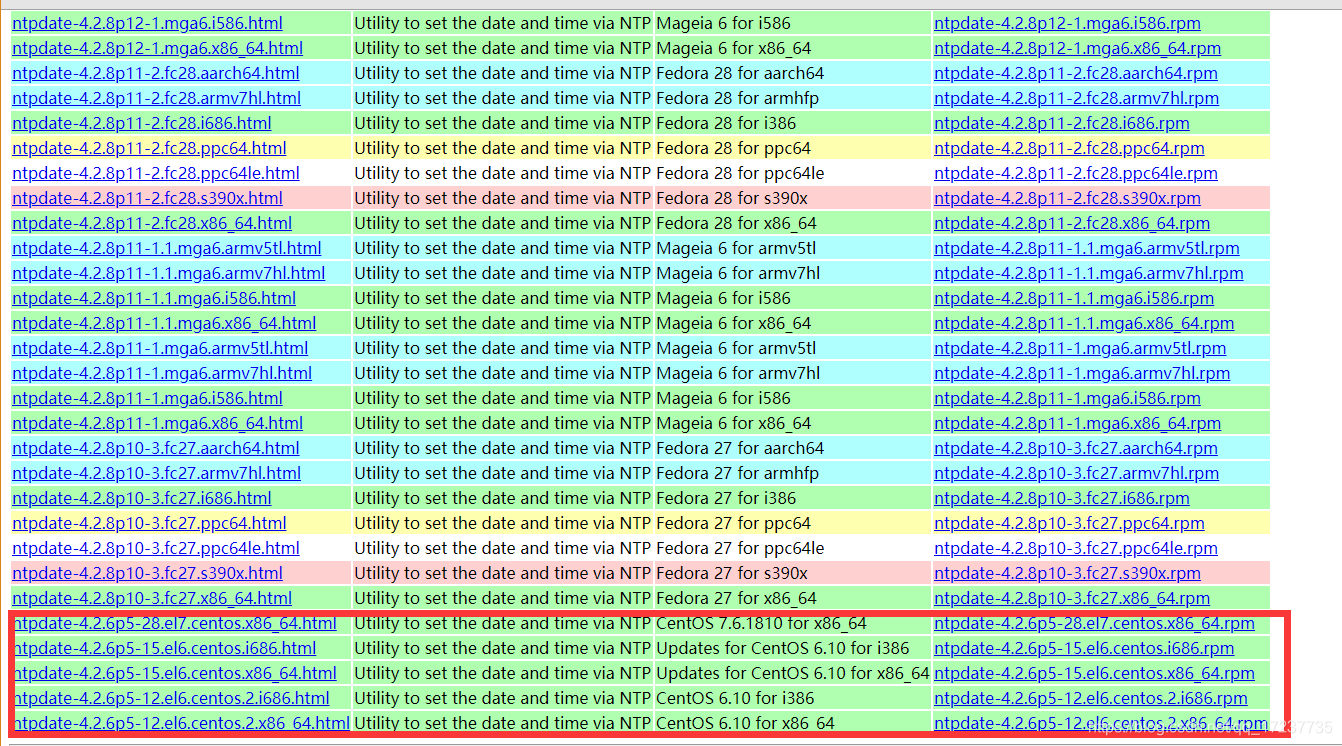Screen dimensions: 1342x746
Task: Open ntpdate-4.2.8p11-2.fc28.i686.html page
Action: 142,123
